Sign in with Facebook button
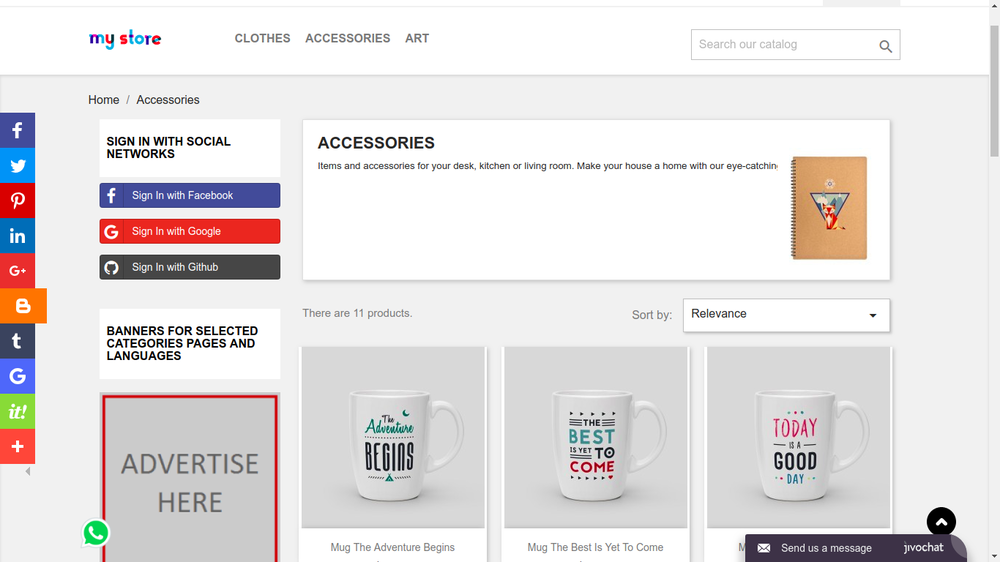The image size is (1000, 562). [190, 196]
